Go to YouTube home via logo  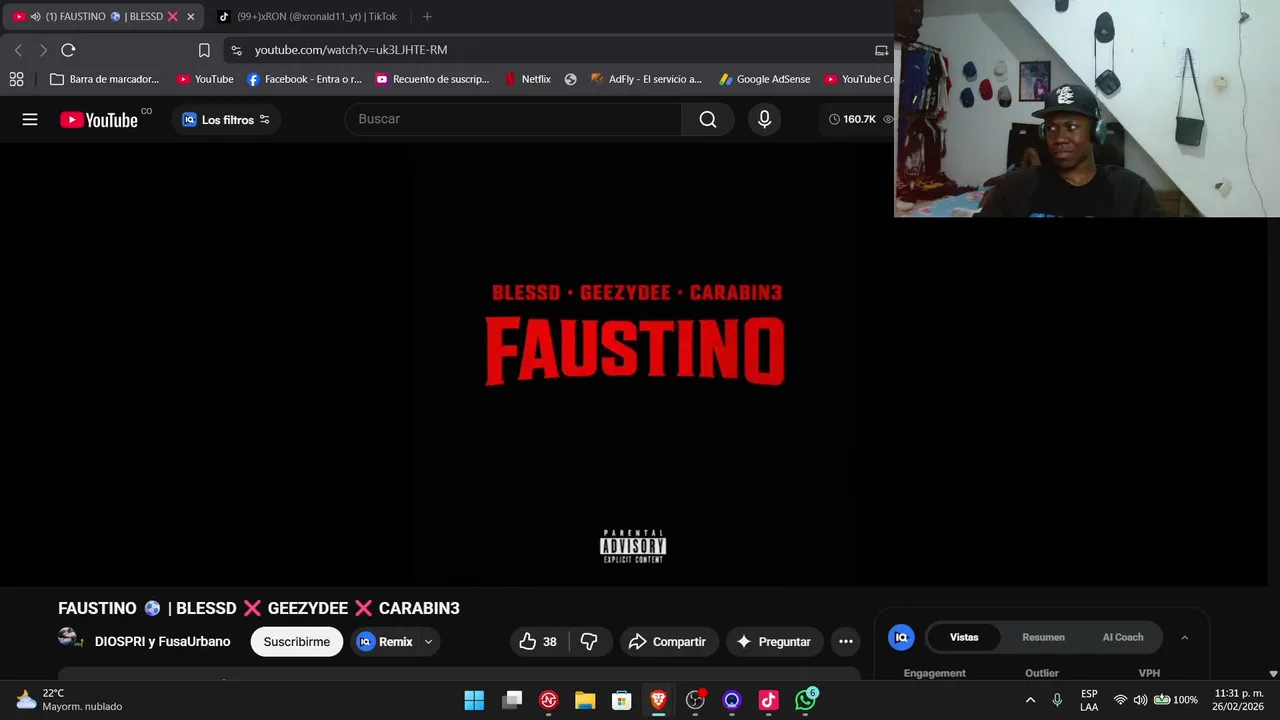pos(99,119)
